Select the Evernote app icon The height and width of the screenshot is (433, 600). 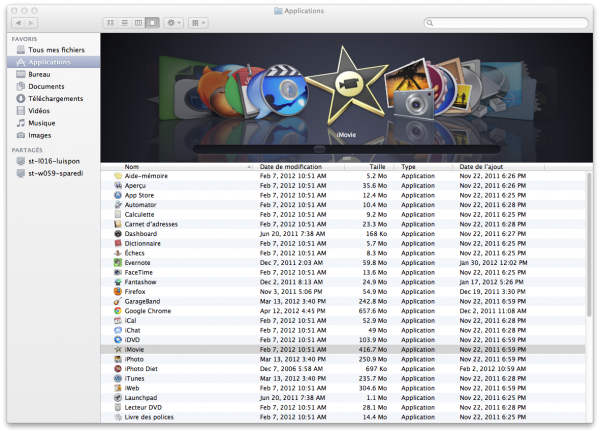(118, 262)
